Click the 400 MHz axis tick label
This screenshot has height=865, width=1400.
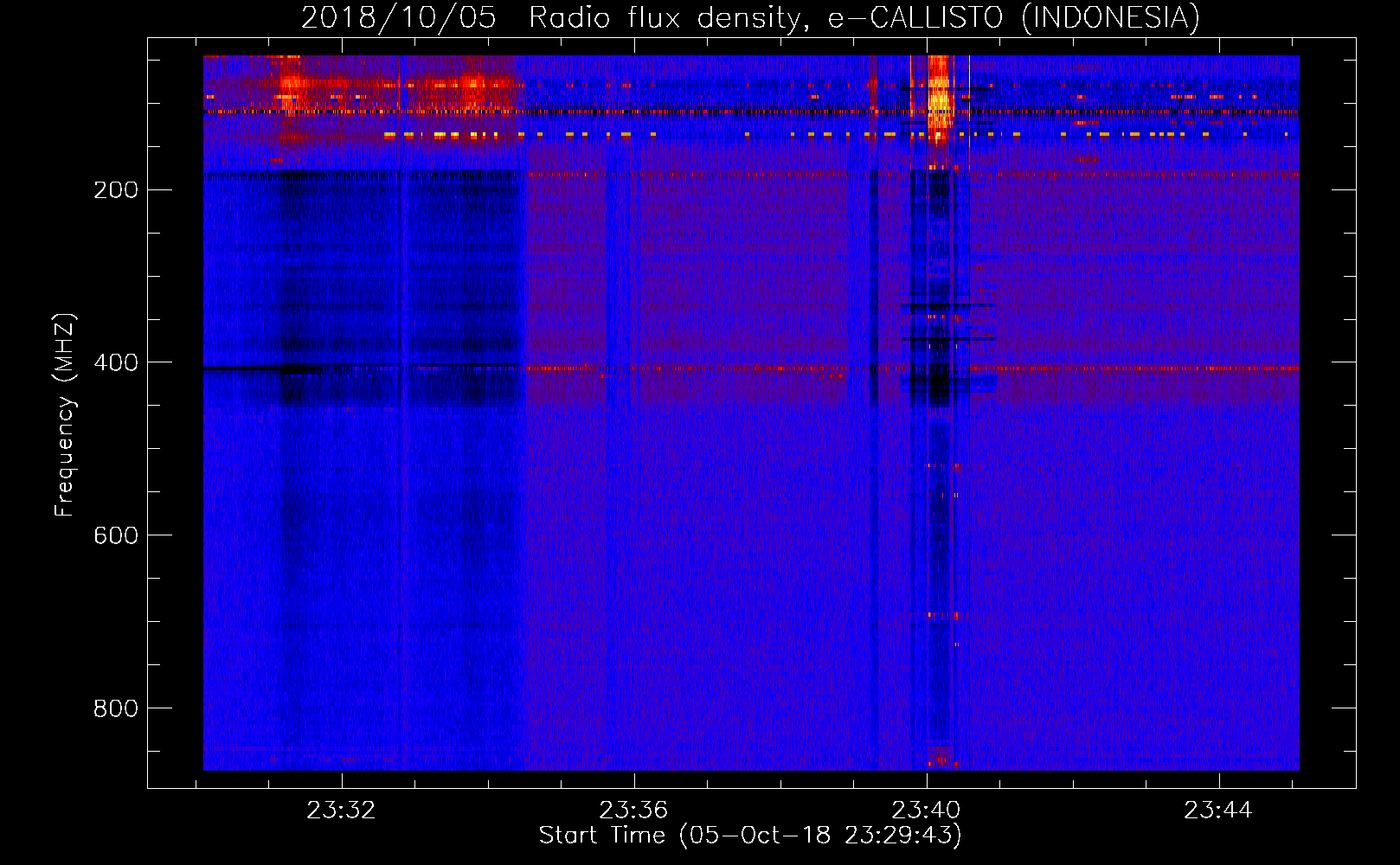pos(116,362)
